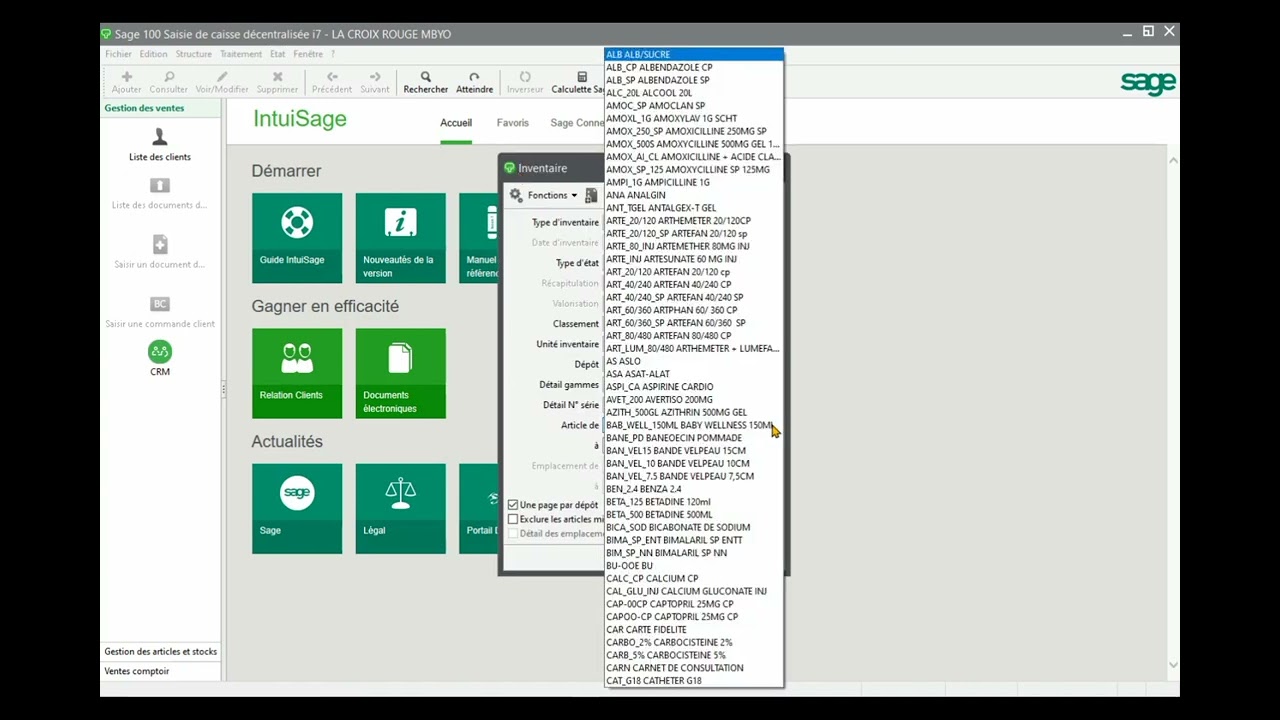Select AMOC_SP AMOCLAN SP item
Image resolution: width=1280 pixels, height=720 pixels.
[694, 106]
